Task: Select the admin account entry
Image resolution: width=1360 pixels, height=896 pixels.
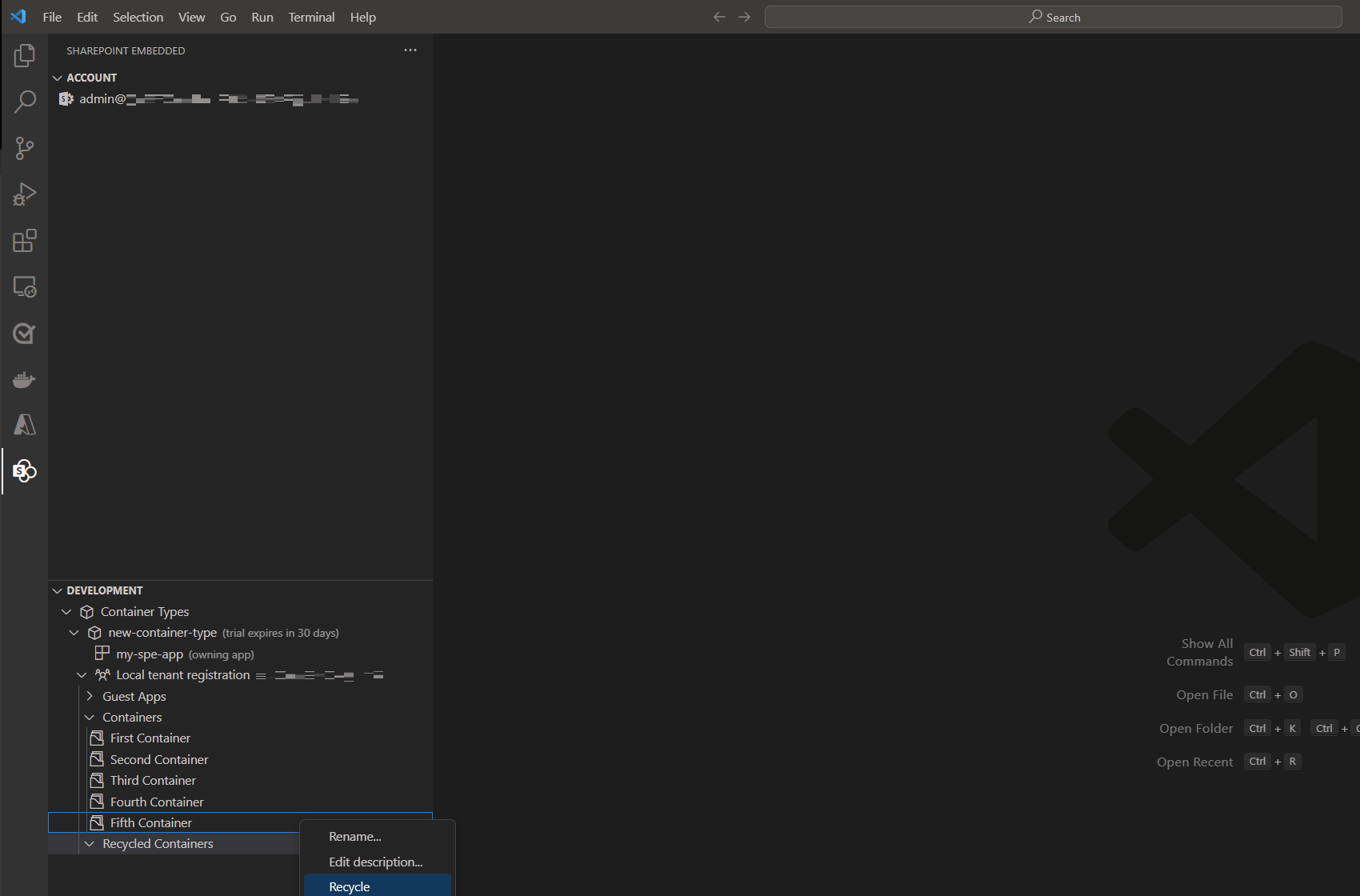Action: click(240, 98)
